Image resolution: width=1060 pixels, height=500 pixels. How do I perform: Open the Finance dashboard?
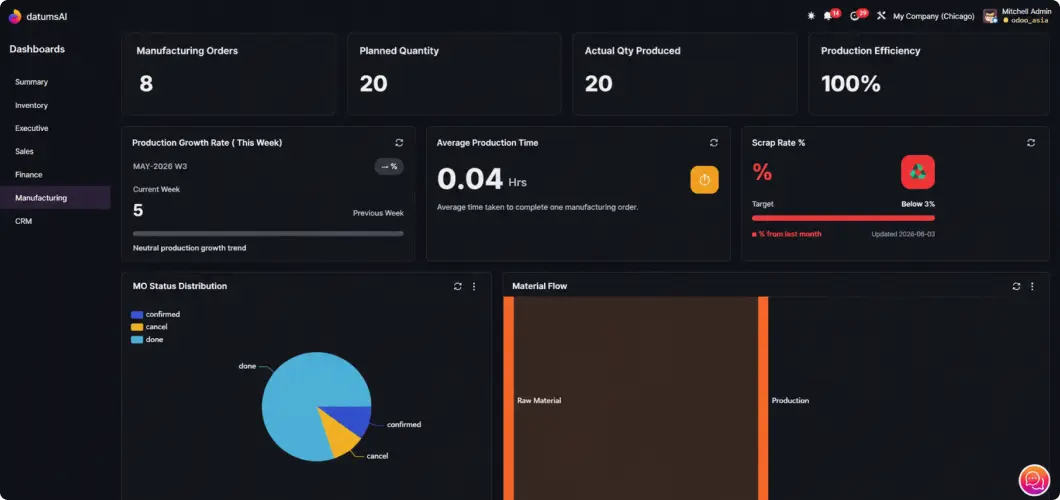pyautogui.click(x=29, y=174)
